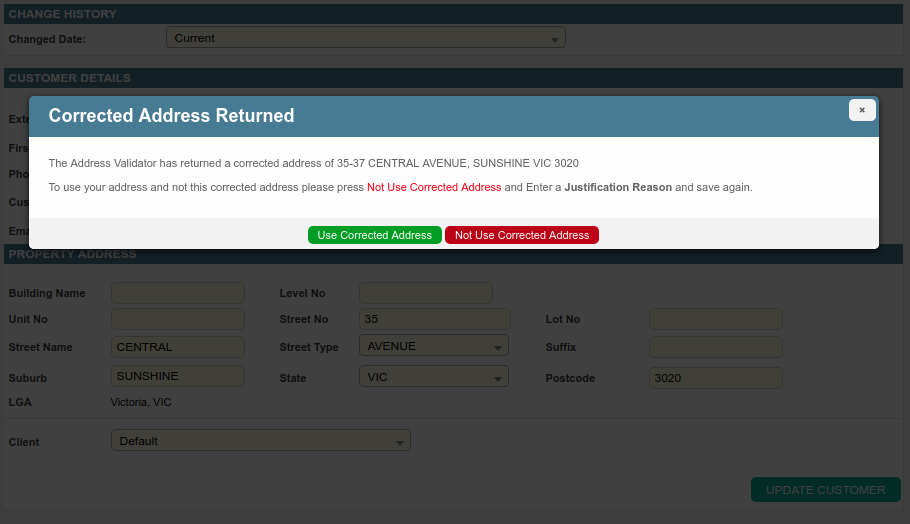Image resolution: width=910 pixels, height=524 pixels.
Task: Focus the Postcode field containing 3020
Action: pos(715,378)
